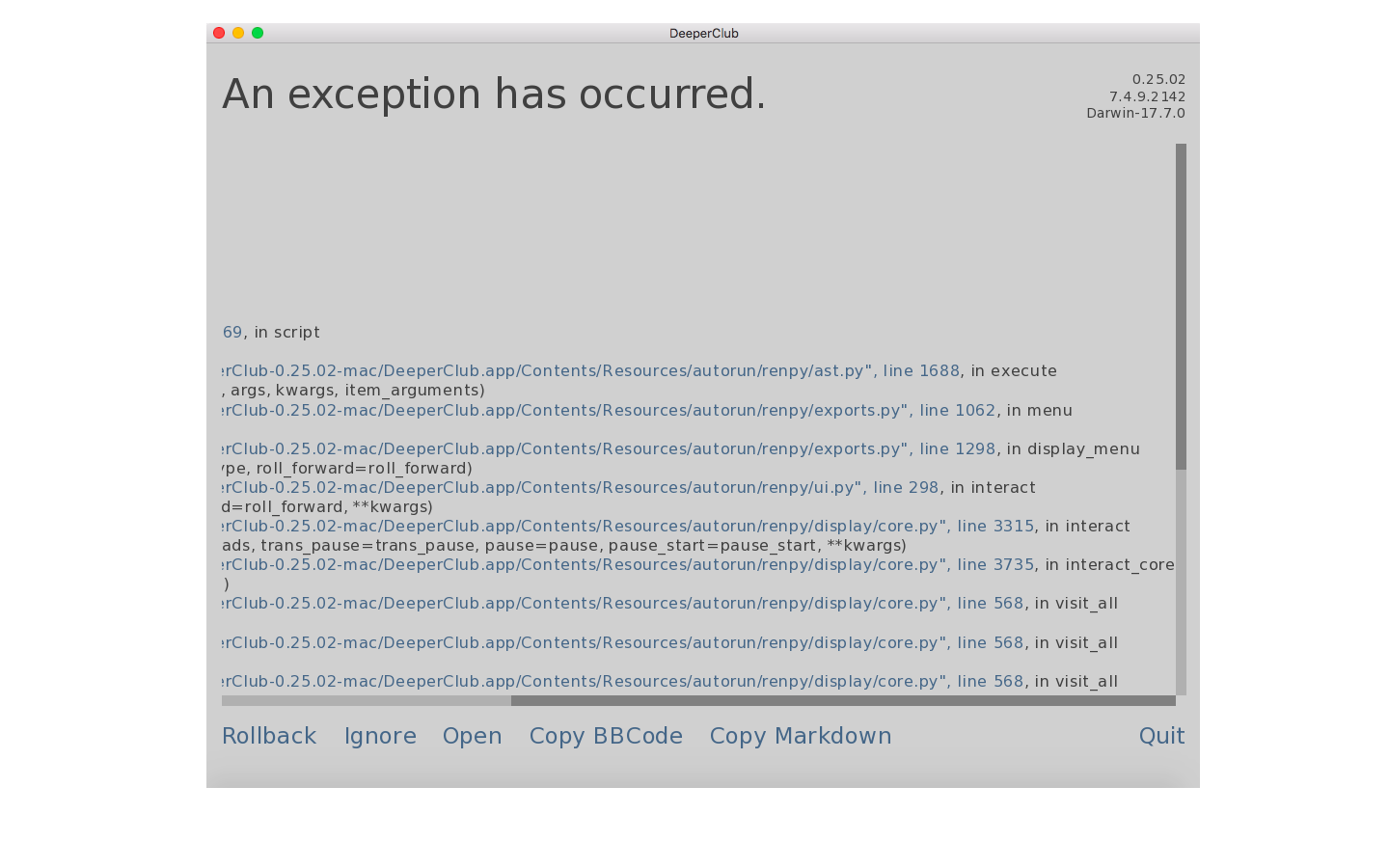Choose Copy Markdown
The width and height of the screenshot is (1389, 868).
pos(801,736)
